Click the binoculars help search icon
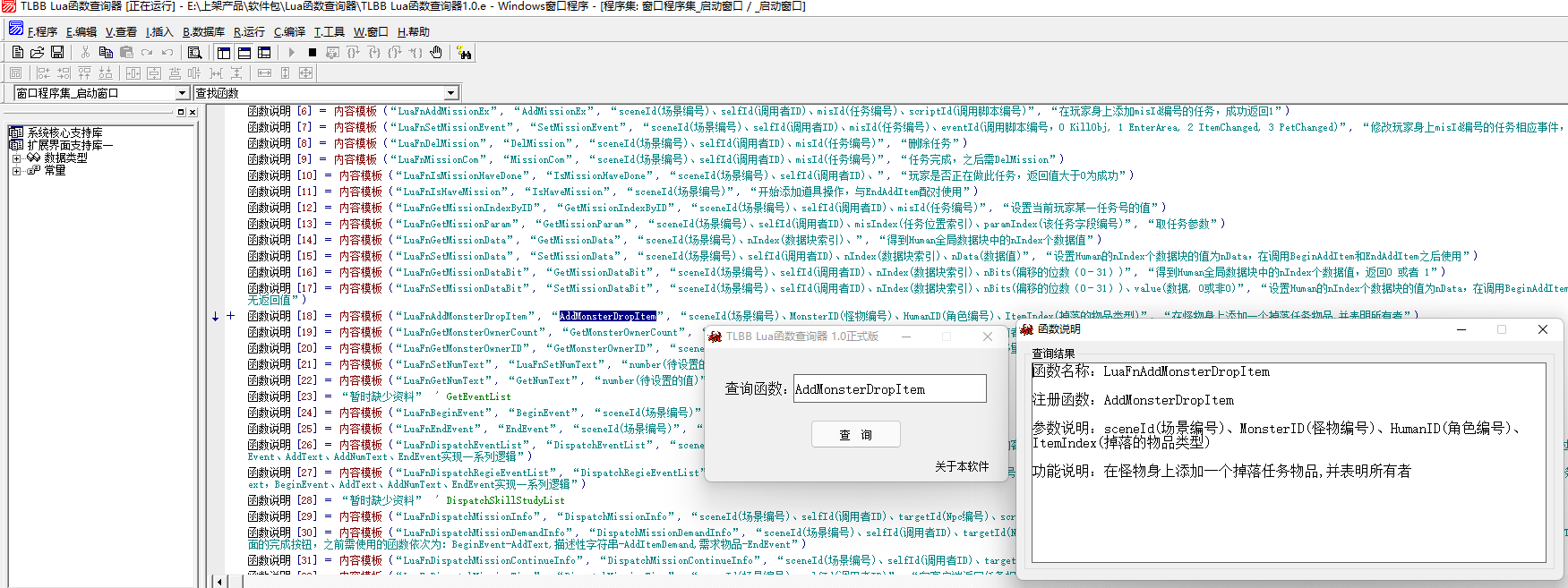1568x588 pixels. coord(464,53)
